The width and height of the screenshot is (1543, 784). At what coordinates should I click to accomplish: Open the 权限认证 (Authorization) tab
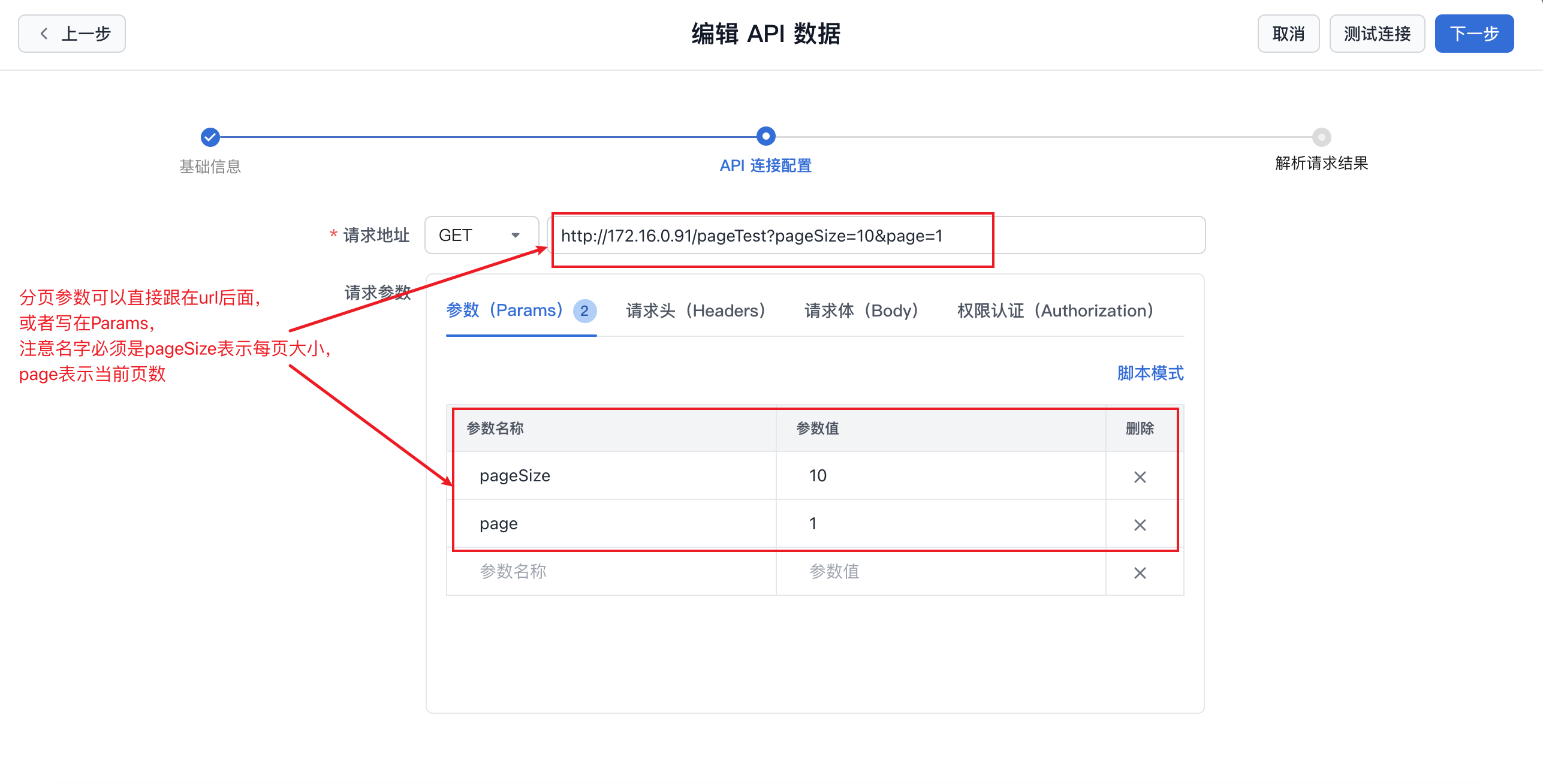point(1055,310)
